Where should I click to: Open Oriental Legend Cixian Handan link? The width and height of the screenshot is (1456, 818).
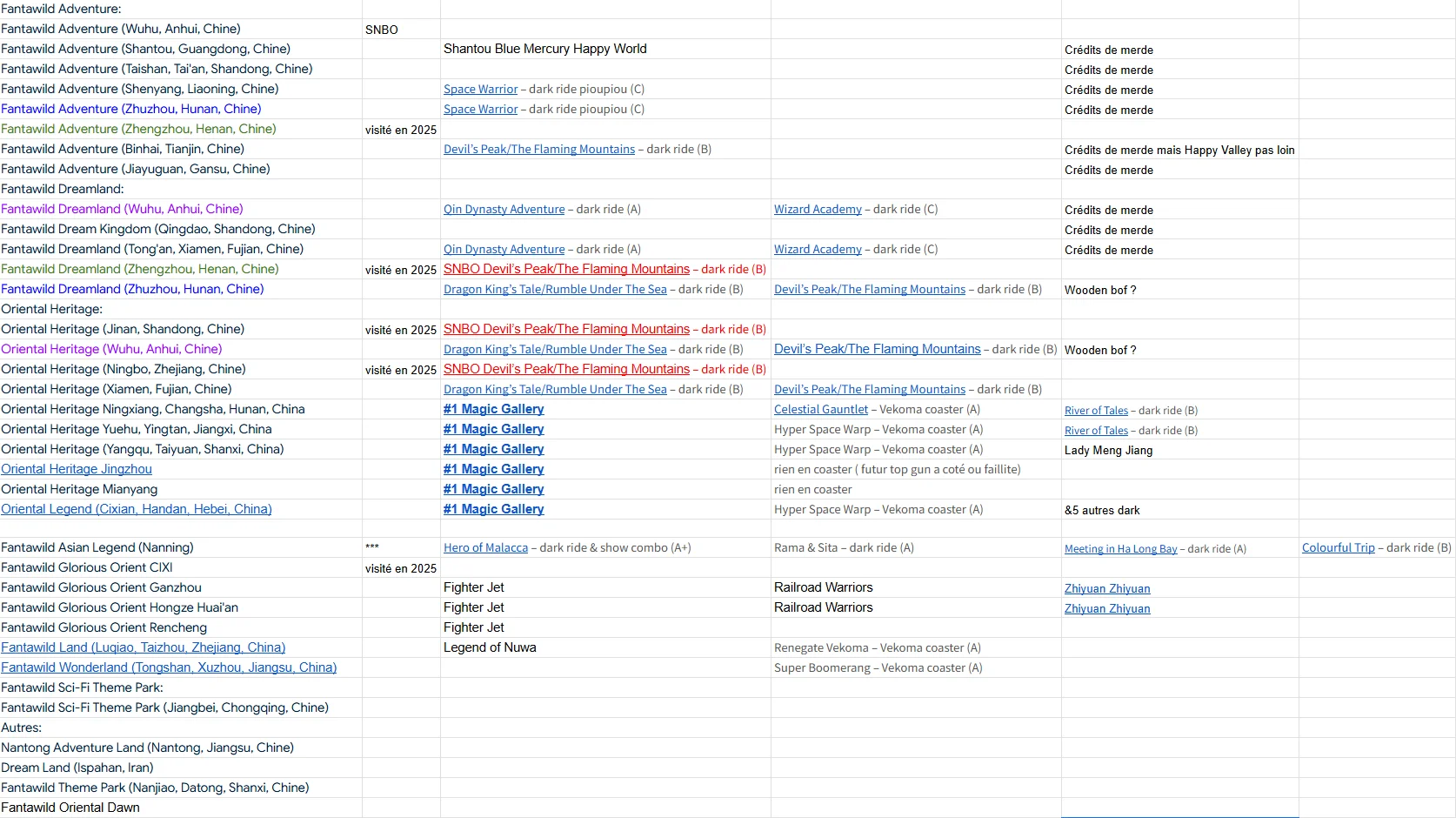point(137,509)
